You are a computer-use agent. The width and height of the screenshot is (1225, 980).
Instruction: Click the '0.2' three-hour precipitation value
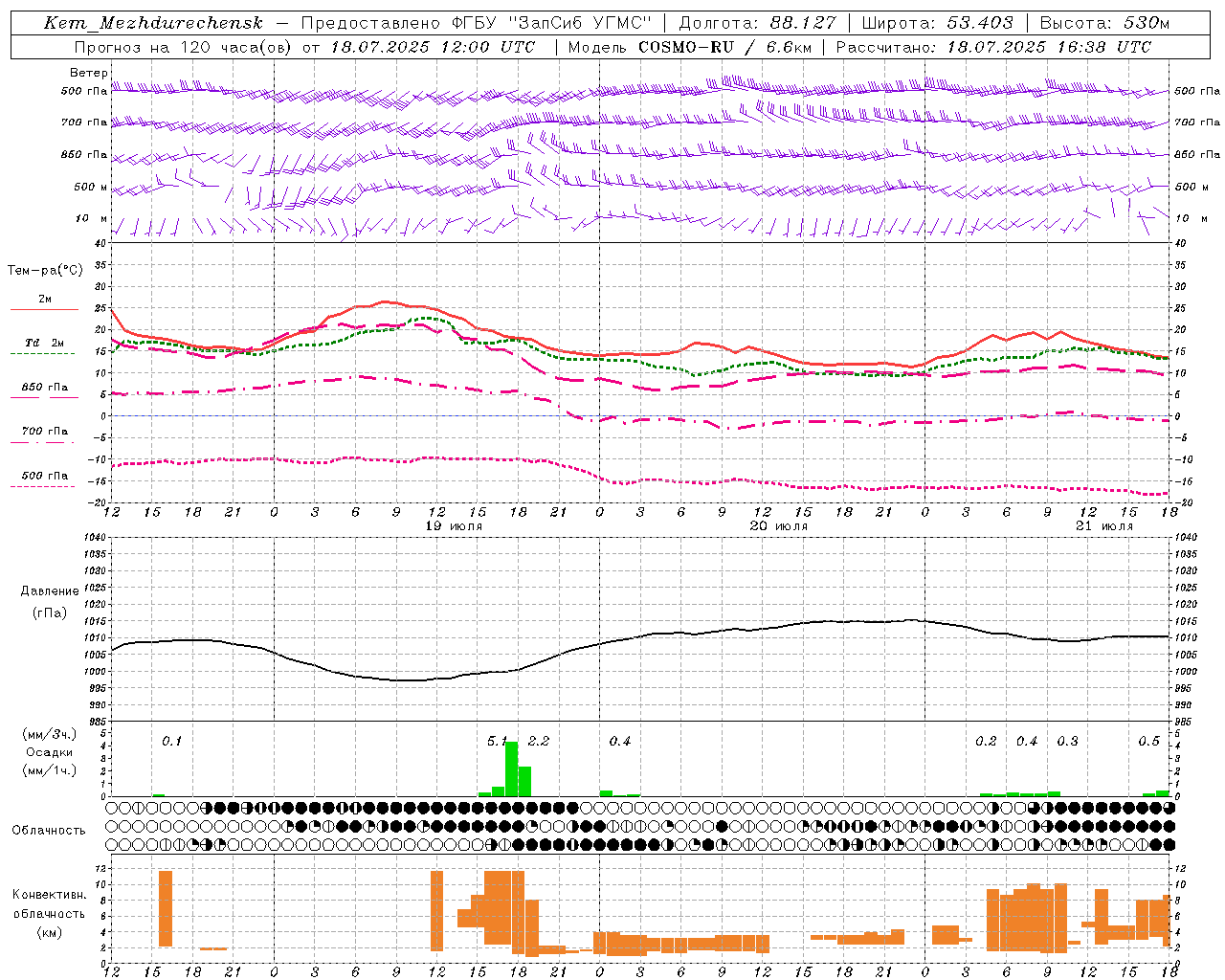986,741
